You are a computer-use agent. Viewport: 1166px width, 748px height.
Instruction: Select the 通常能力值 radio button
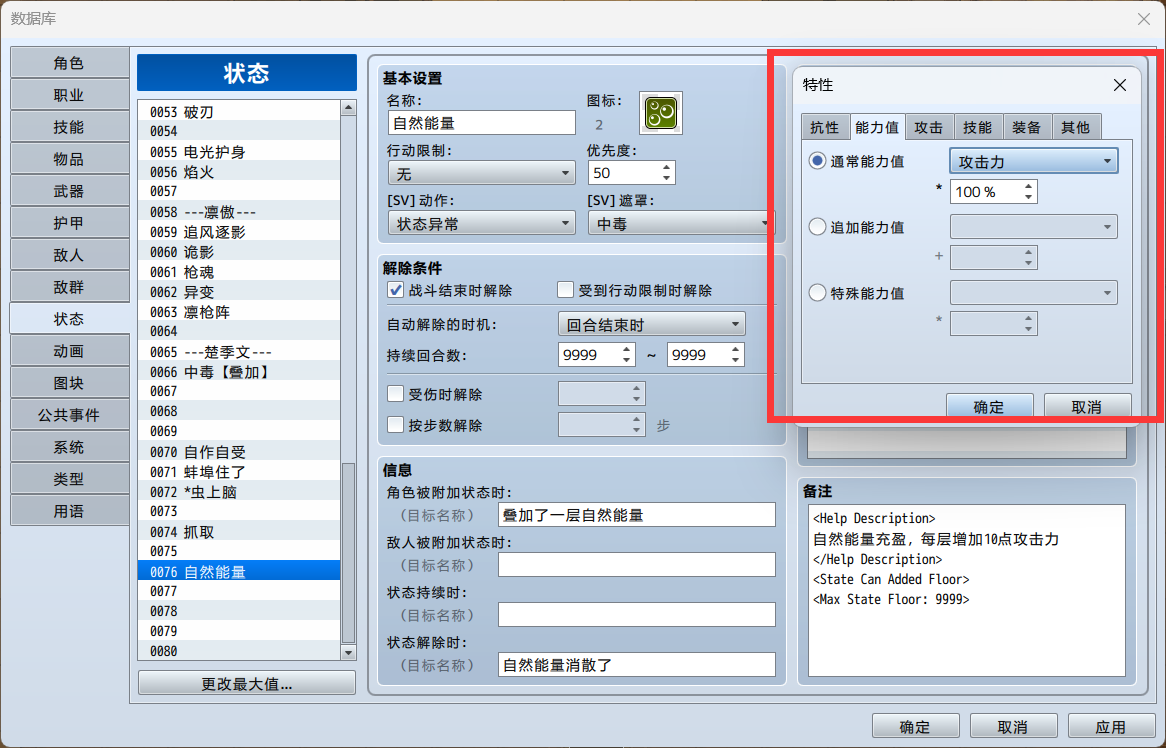(x=817, y=161)
